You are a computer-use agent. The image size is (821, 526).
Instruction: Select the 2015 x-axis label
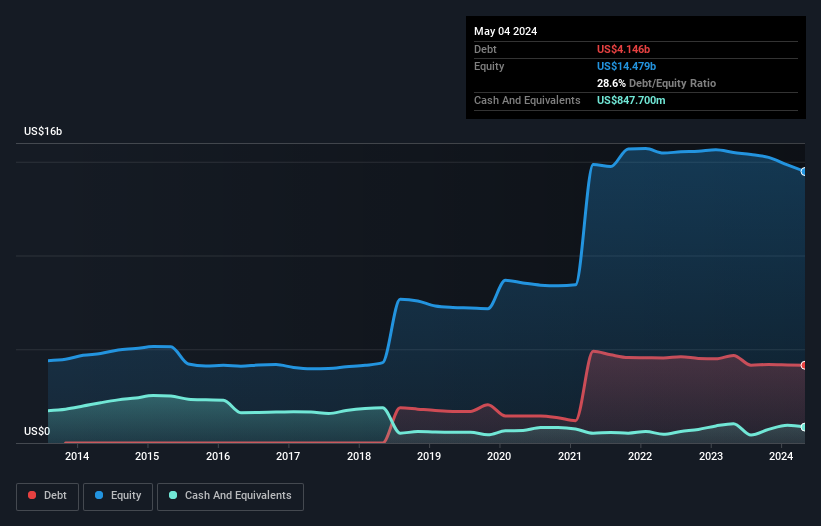[147, 456]
